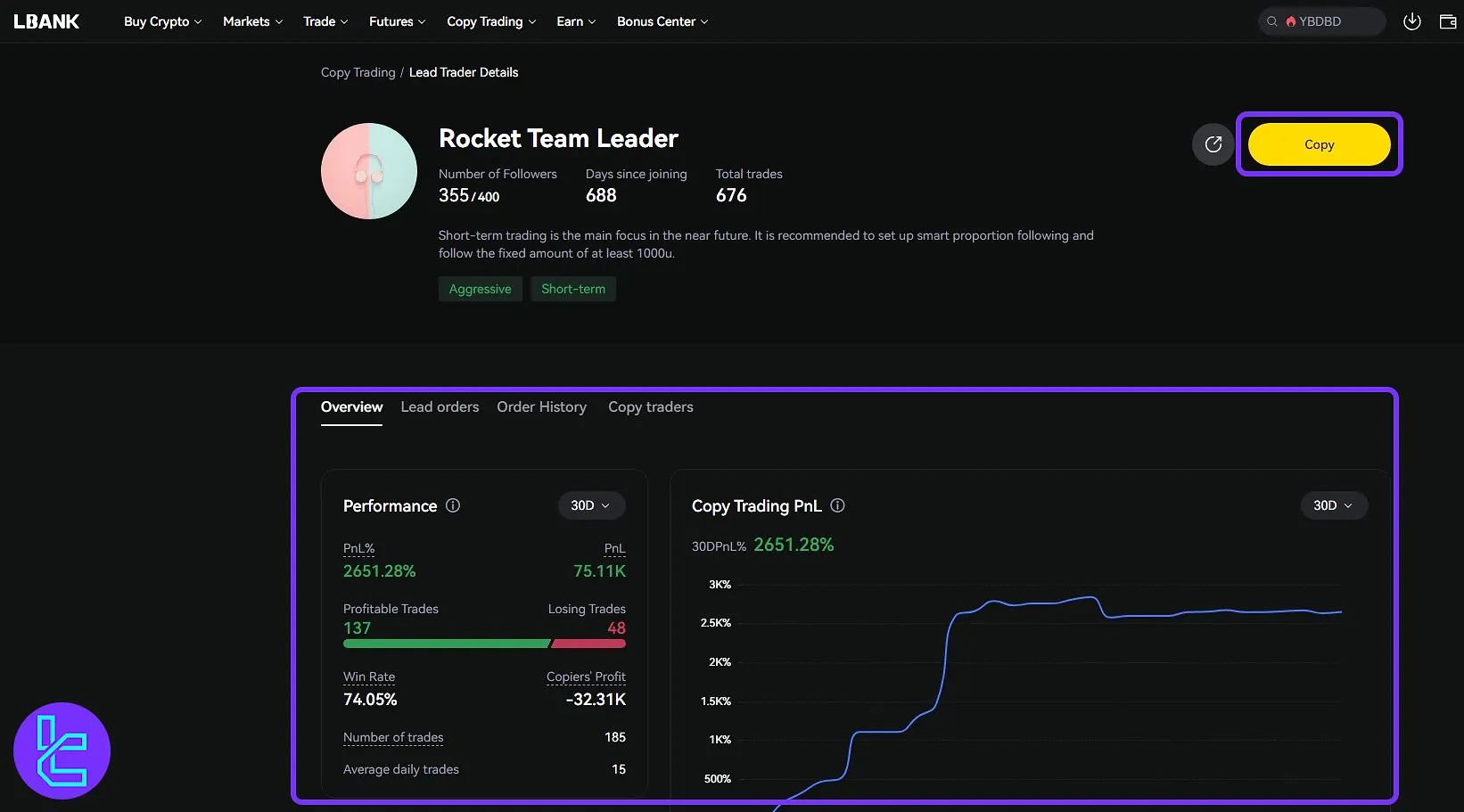Open the Performance 30D period dropdown
The height and width of the screenshot is (812, 1464).
coord(591,505)
